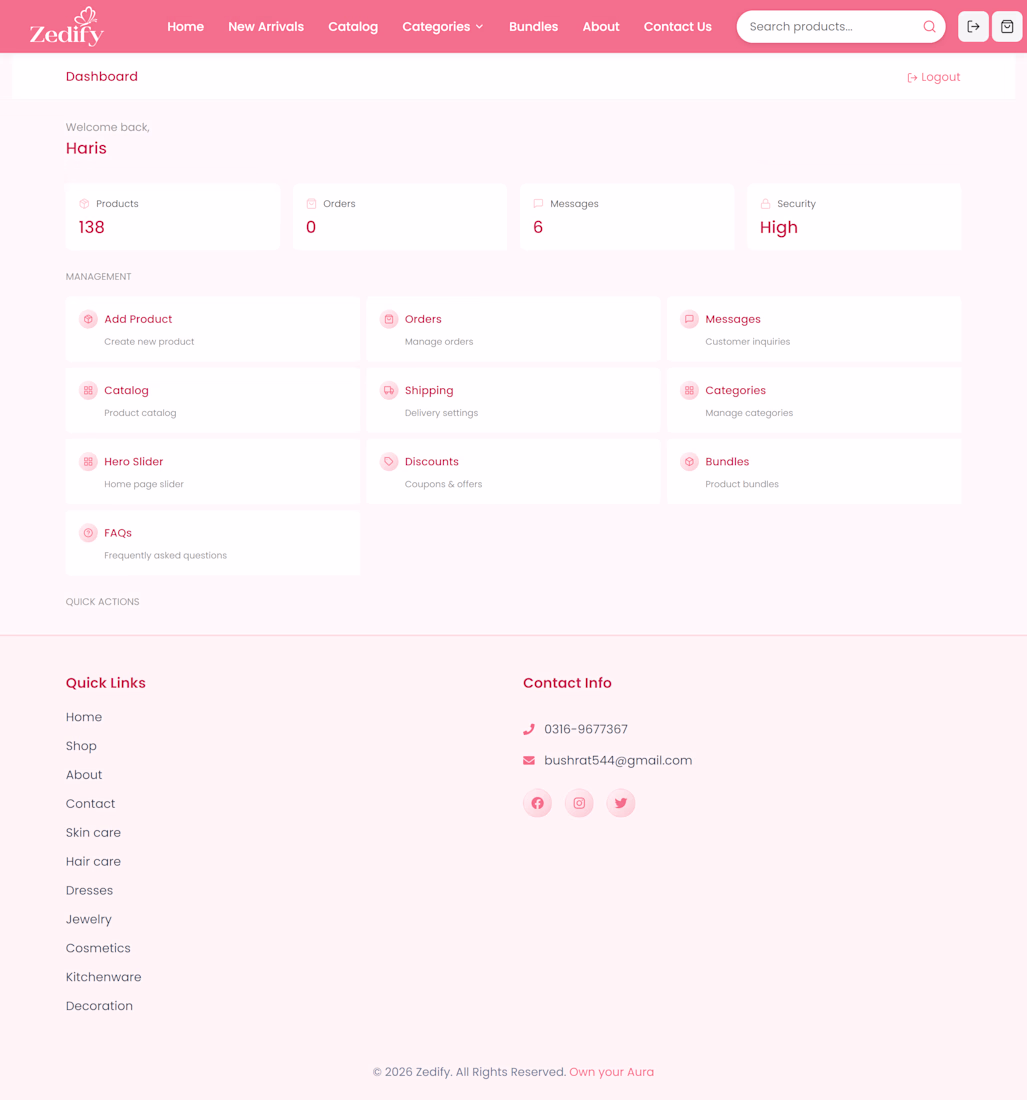The height and width of the screenshot is (1100, 1027).
Task: Click the Discounts tag icon
Action: tap(389, 462)
